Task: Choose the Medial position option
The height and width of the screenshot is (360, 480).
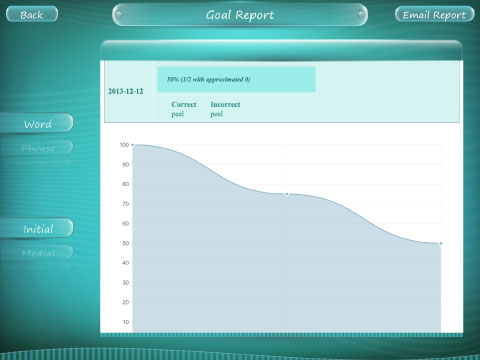Action: pyautogui.click(x=37, y=252)
